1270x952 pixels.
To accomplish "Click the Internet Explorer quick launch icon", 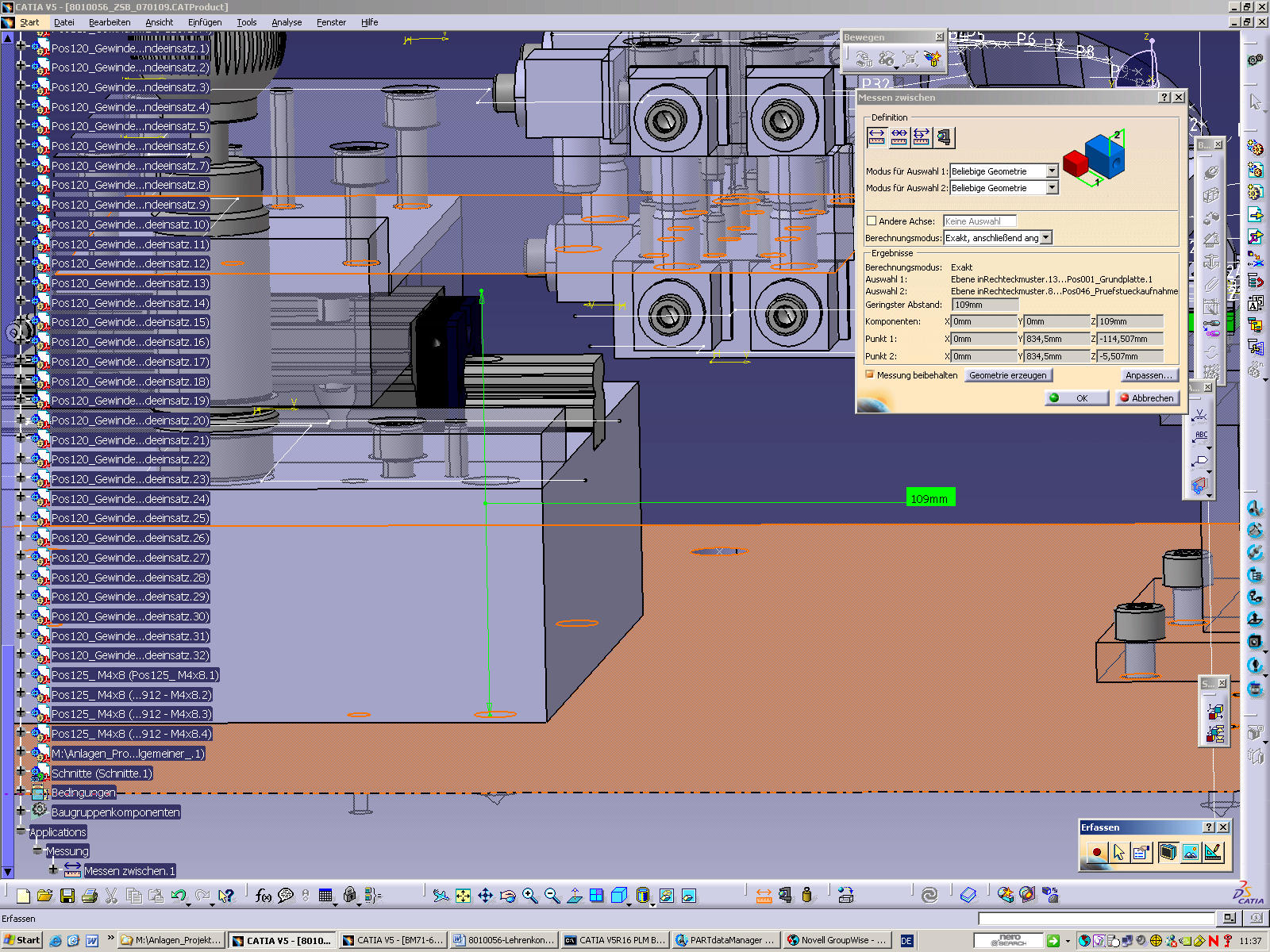I will (x=56, y=941).
